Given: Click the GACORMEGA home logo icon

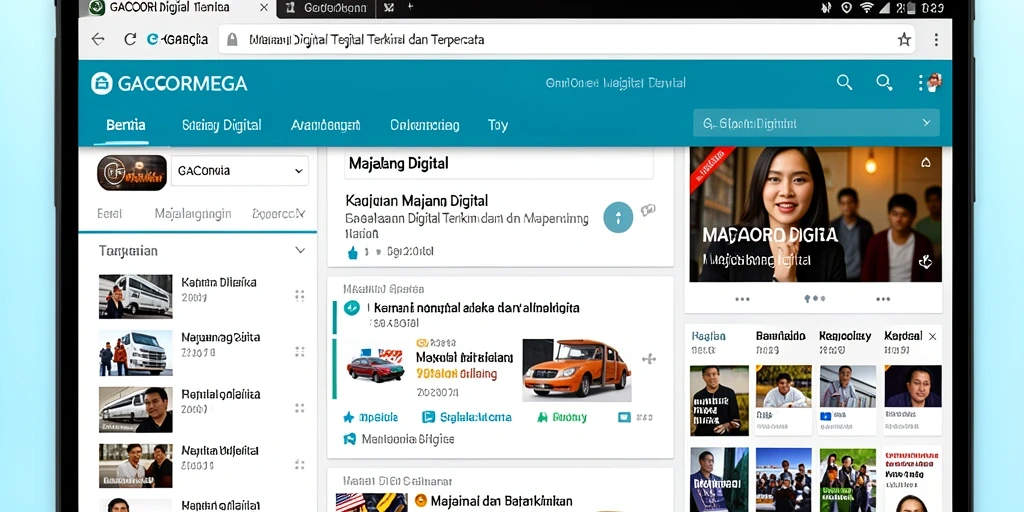Looking at the screenshot, I should (102, 84).
